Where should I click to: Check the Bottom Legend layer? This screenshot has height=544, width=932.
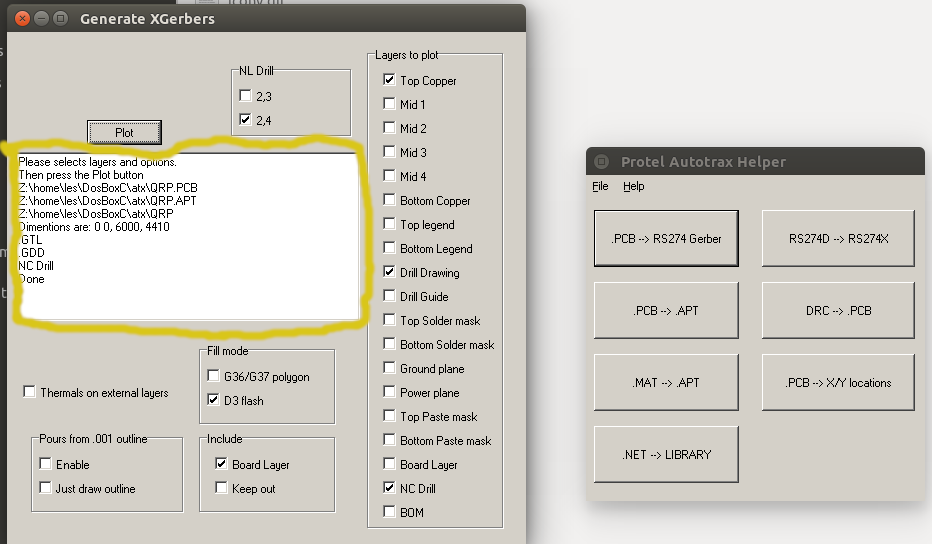pyautogui.click(x=389, y=247)
